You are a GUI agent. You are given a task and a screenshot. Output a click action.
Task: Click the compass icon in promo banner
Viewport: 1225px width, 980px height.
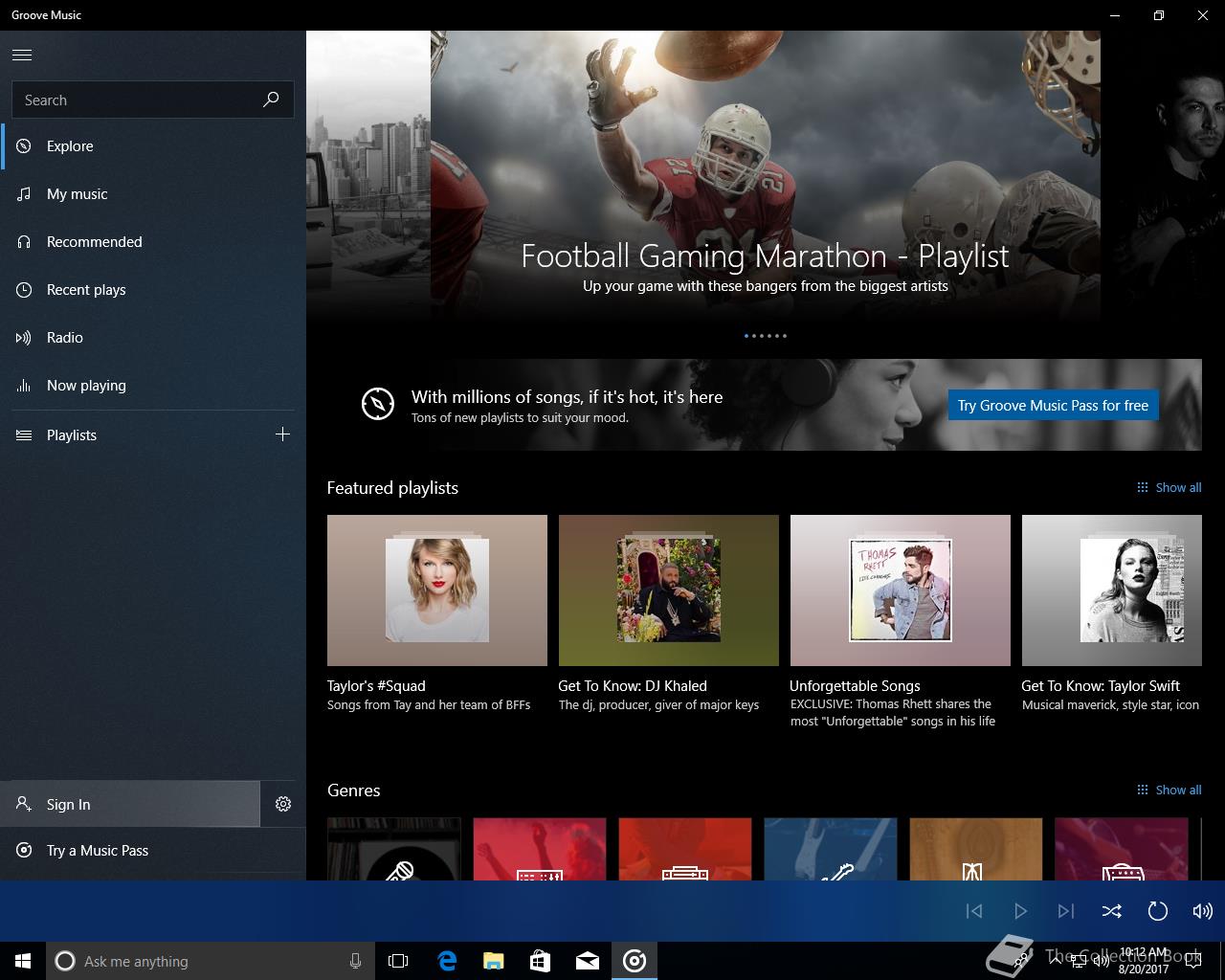pyautogui.click(x=378, y=404)
